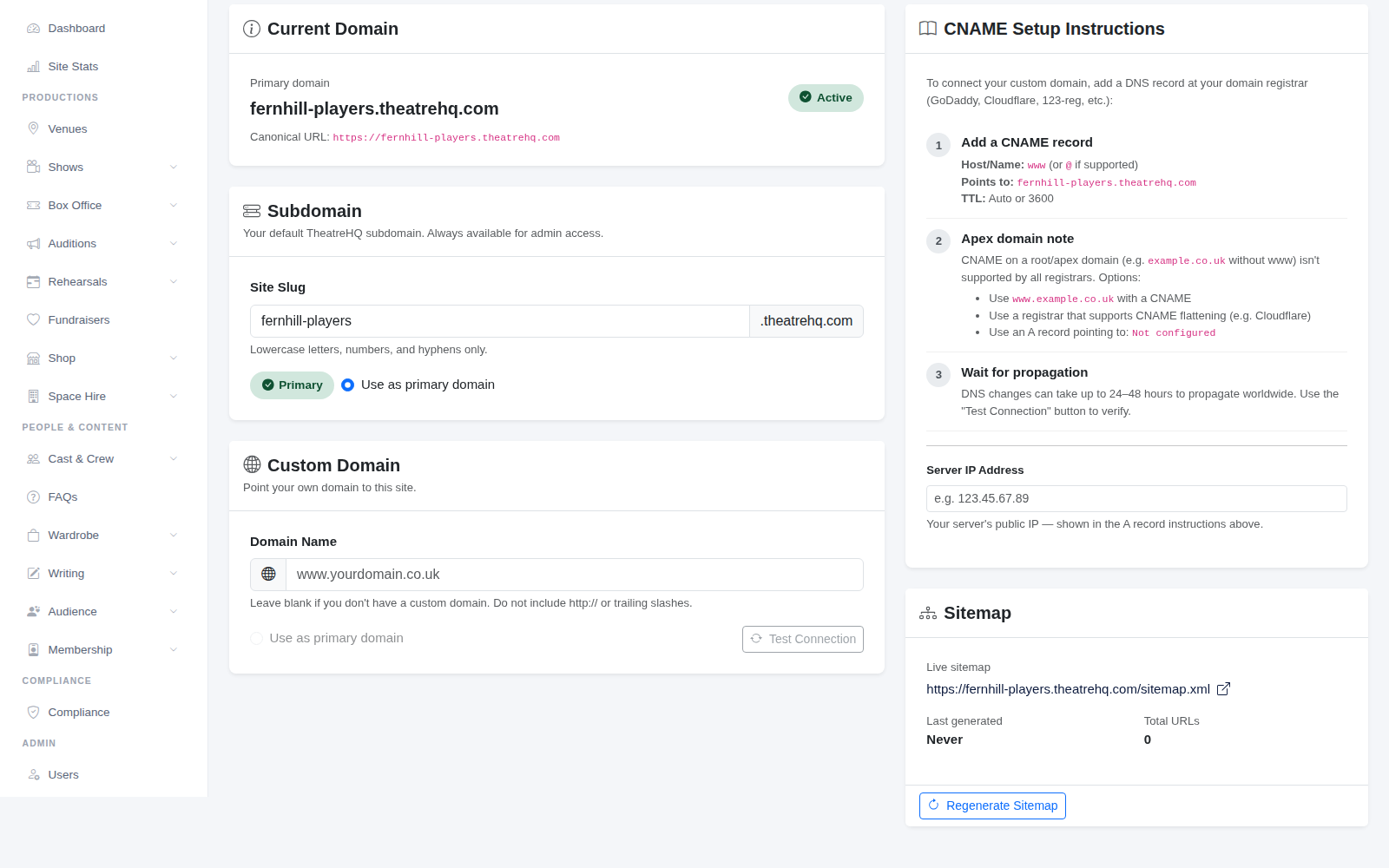Viewport: 1389px width, 868px height.
Task: Expand the Box Office submenu chevron
Action: point(174,206)
